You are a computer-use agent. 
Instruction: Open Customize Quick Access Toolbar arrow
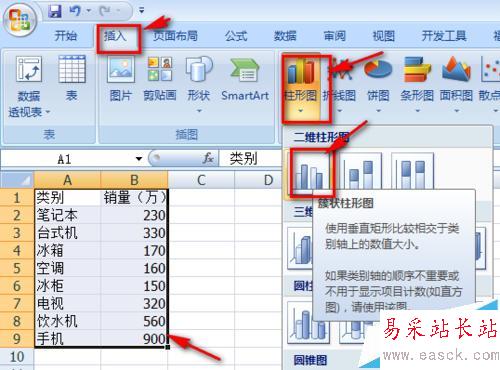click(x=142, y=11)
